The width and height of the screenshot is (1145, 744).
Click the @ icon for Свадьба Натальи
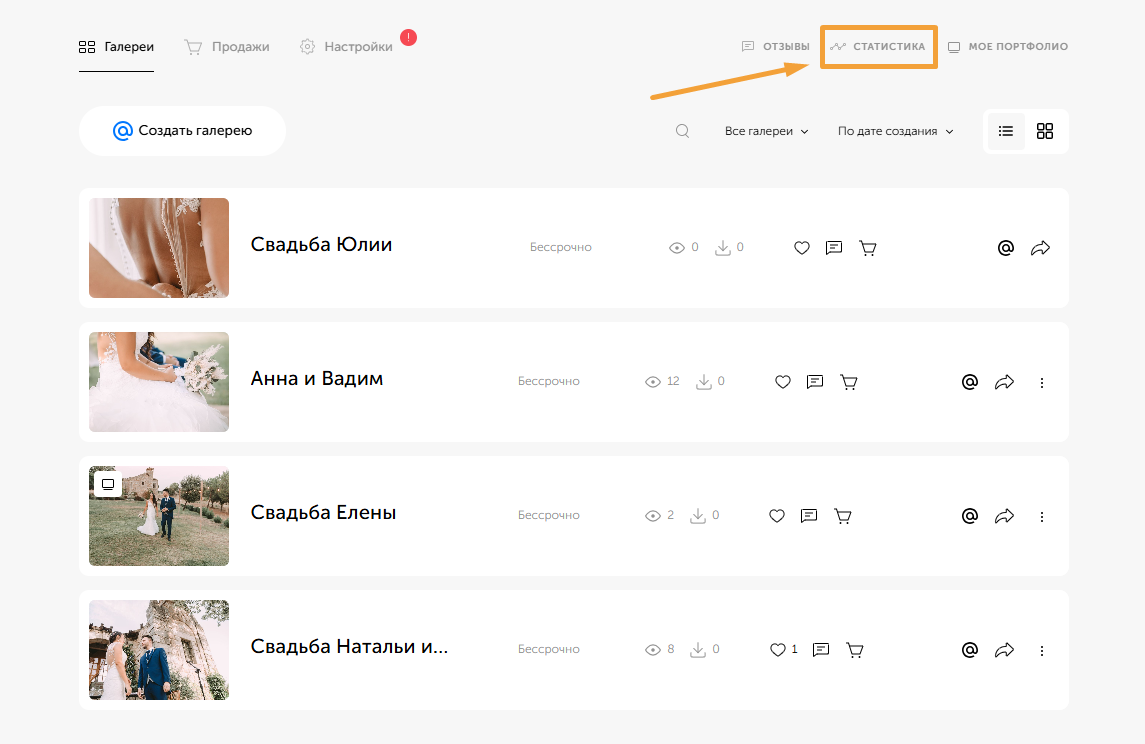click(x=970, y=650)
